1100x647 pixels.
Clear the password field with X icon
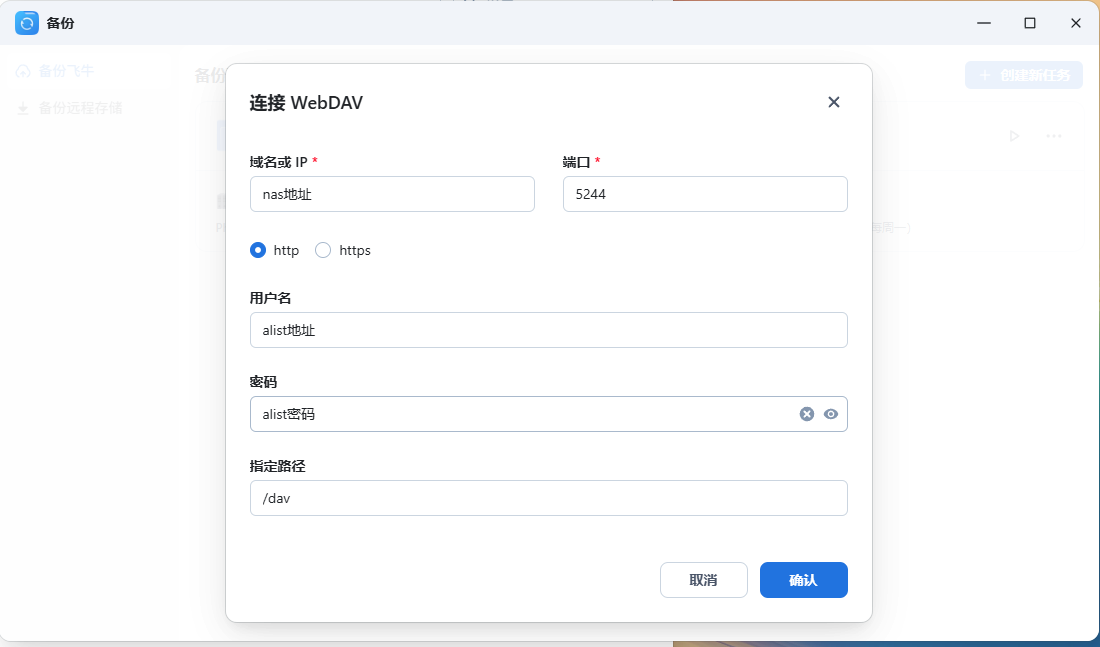(807, 414)
